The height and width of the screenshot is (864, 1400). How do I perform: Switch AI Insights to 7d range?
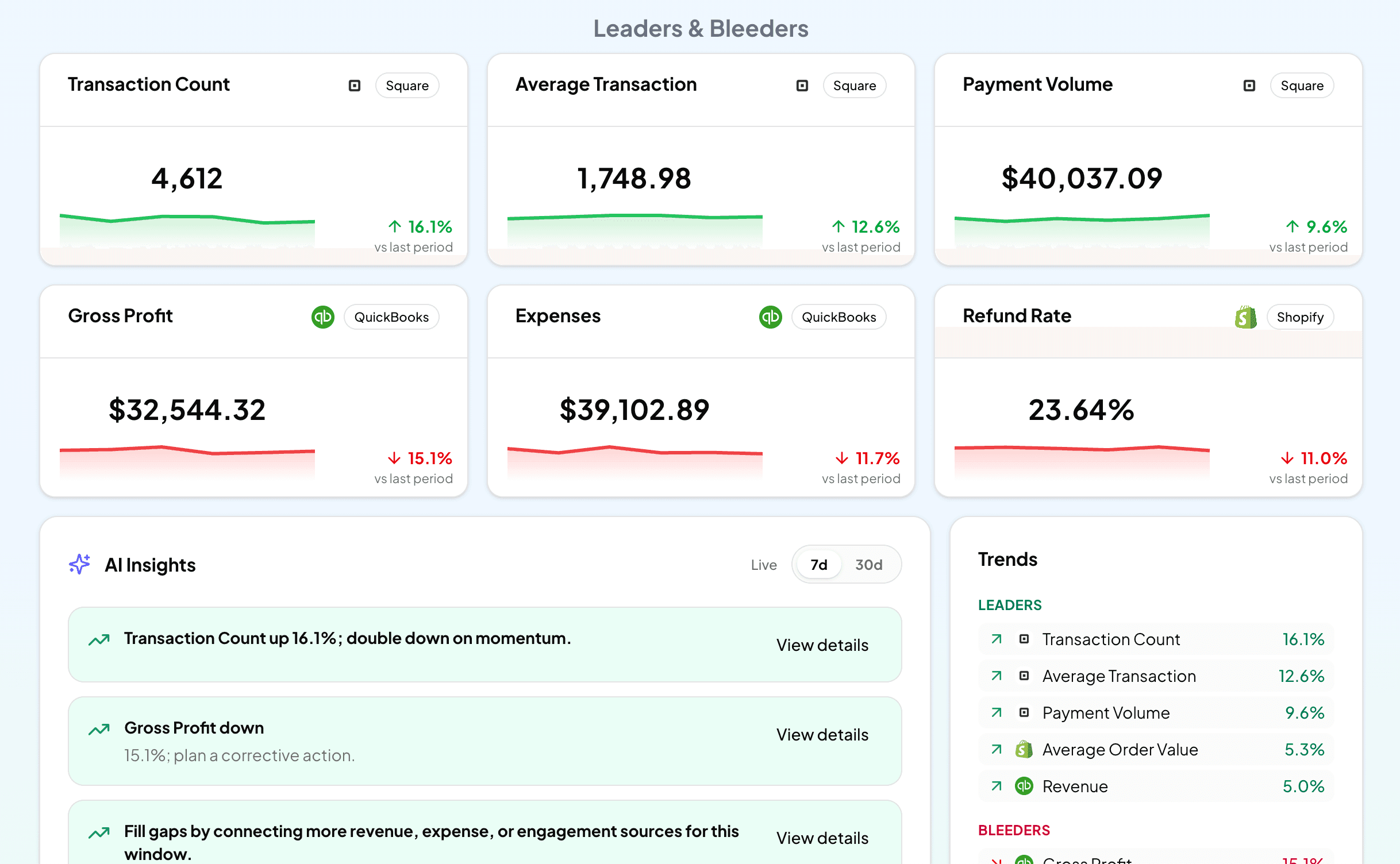819,565
